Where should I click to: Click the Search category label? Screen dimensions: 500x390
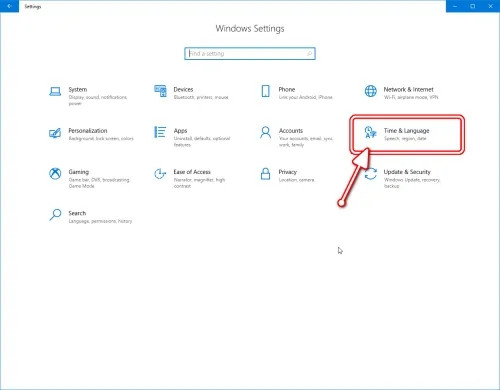point(77,213)
